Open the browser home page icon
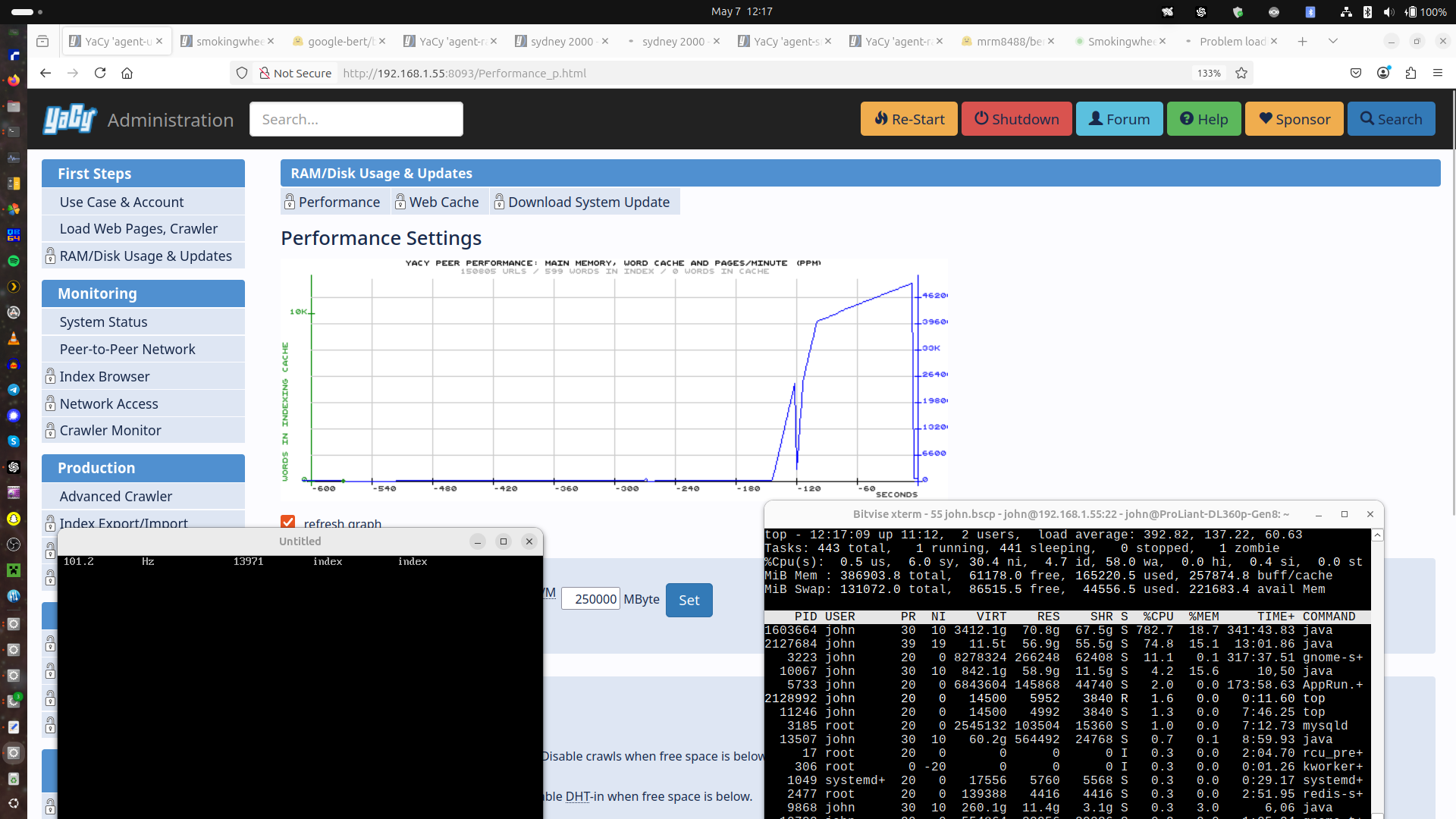 point(127,73)
